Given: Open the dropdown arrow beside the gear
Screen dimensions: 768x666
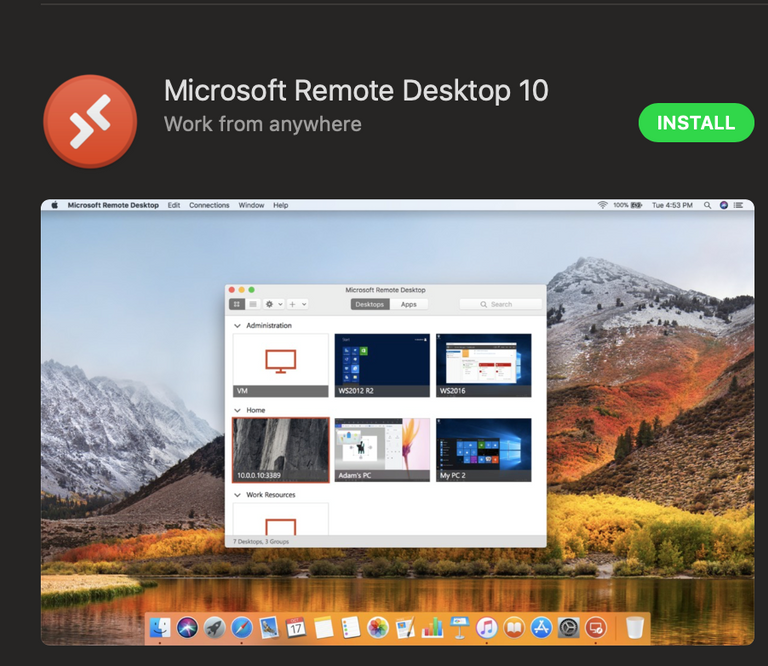Looking at the screenshot, I should [280, 304].
